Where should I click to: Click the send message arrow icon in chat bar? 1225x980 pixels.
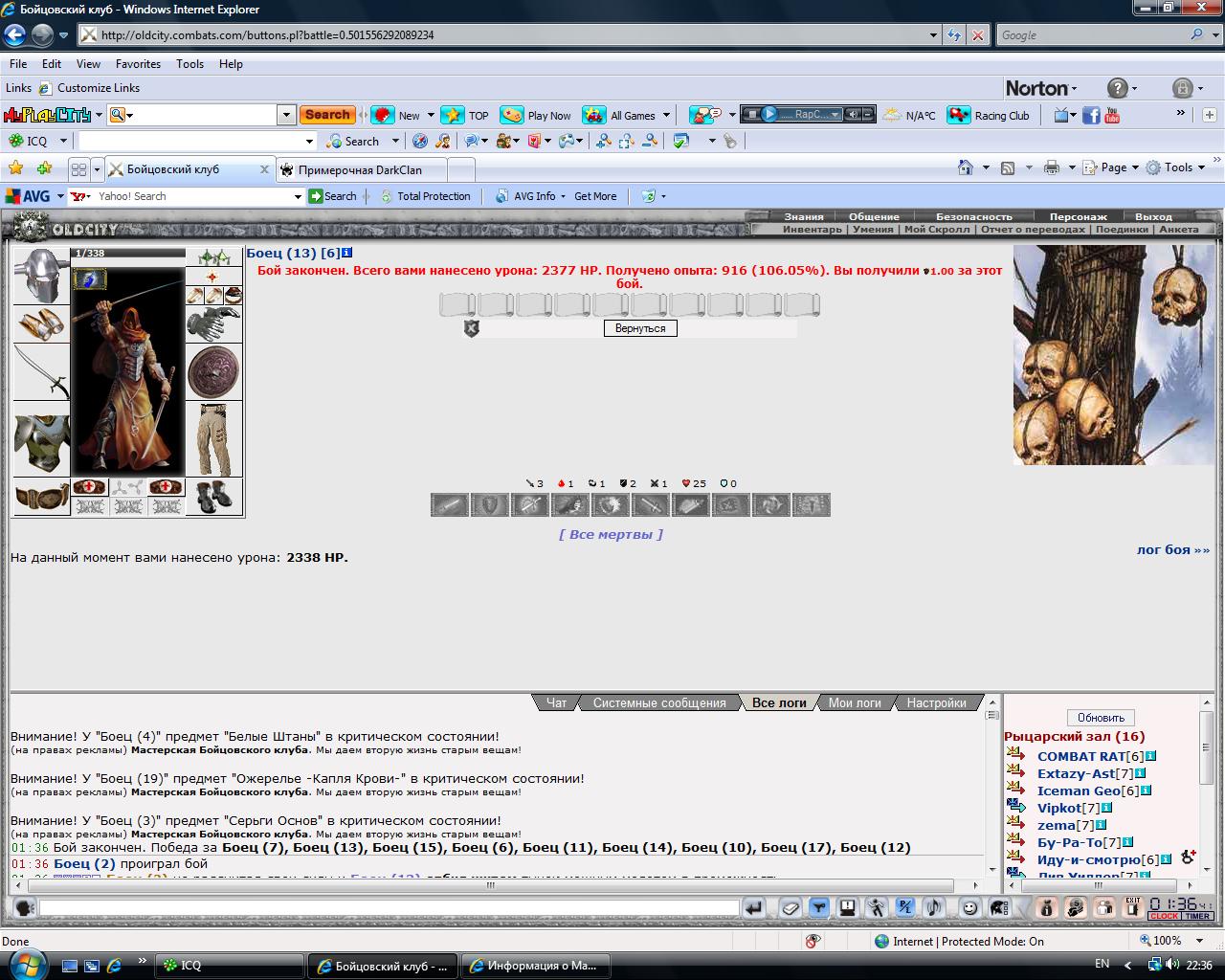(754, 907)
